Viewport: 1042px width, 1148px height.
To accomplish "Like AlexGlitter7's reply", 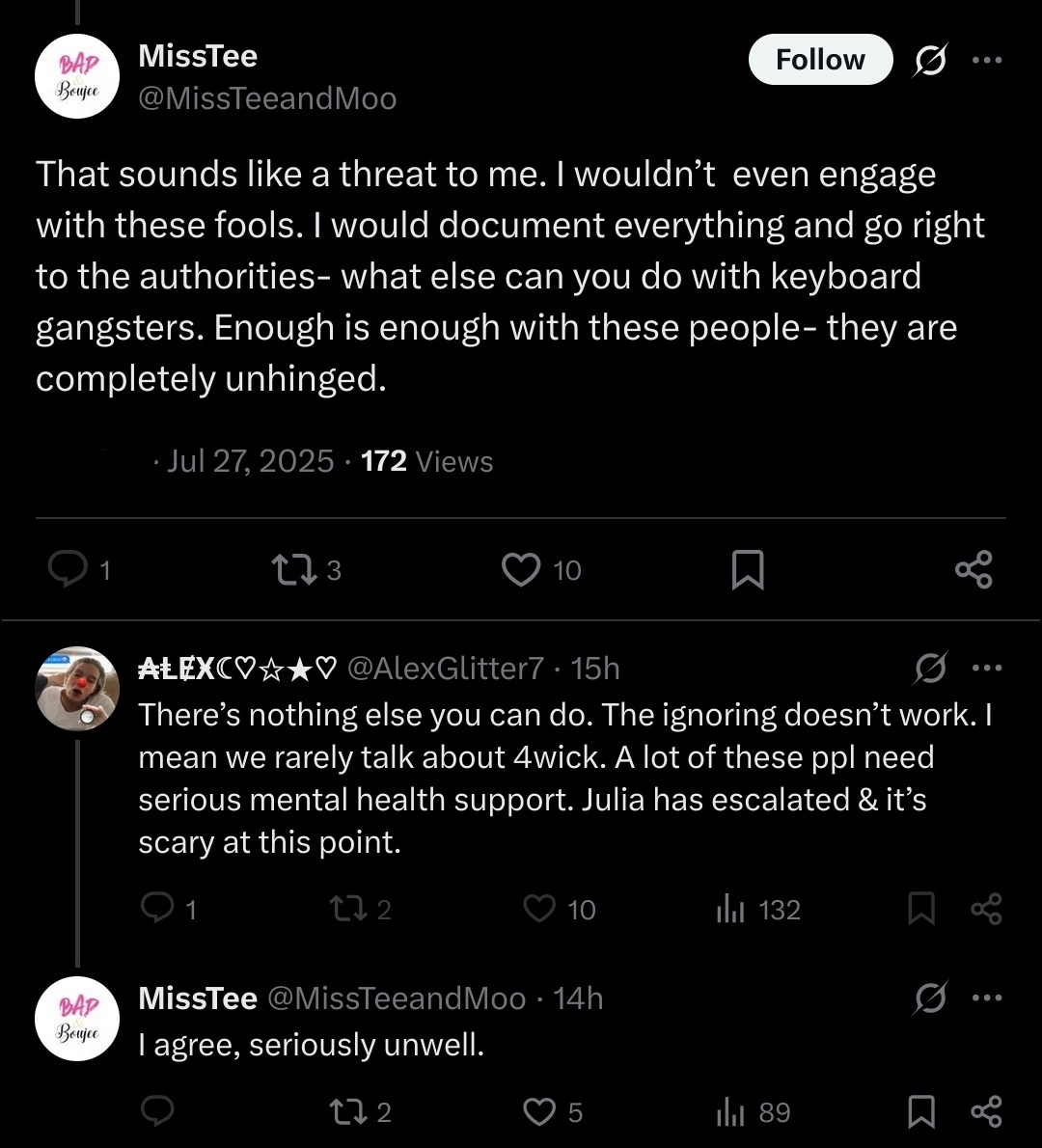I will pos(540,909).
